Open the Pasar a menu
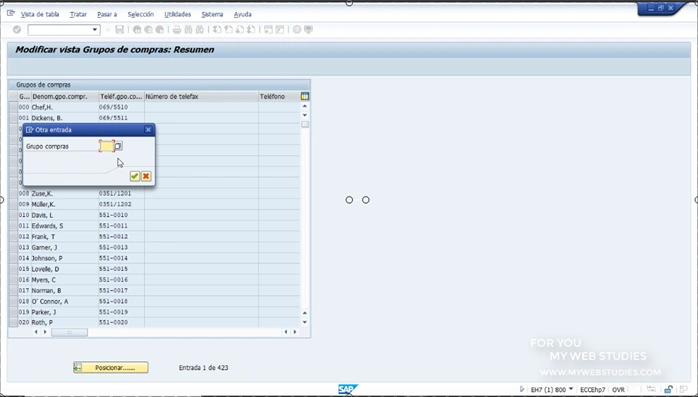The width and height of the screenshot is (698, 397). click(x=107, y=14)
